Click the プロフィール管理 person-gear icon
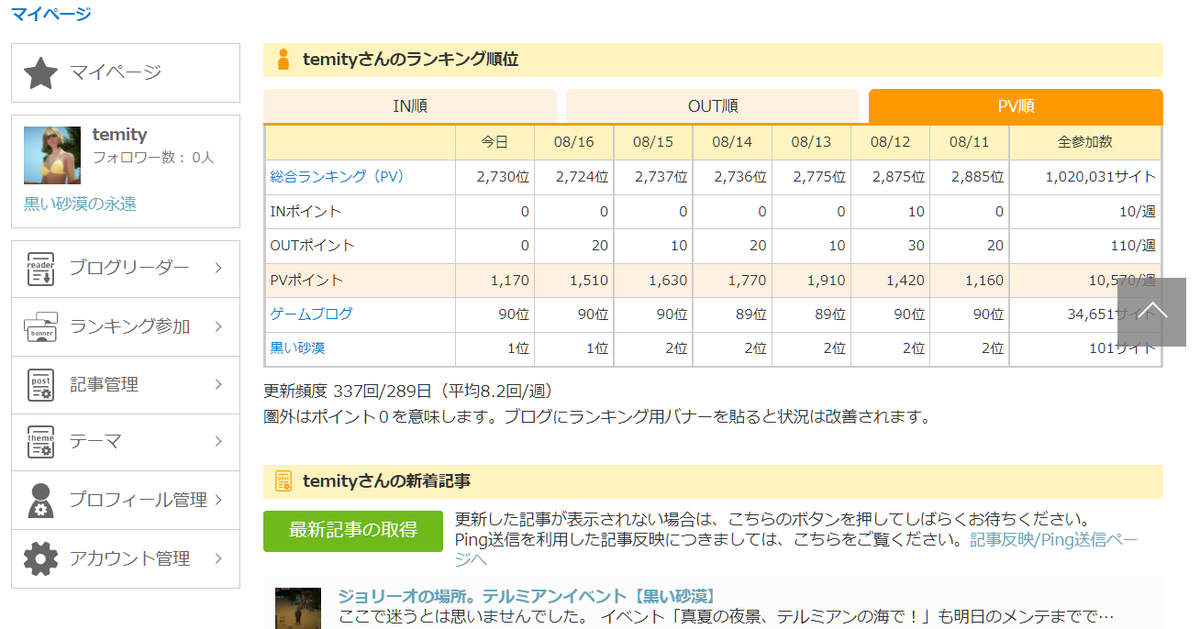1200x629 pixels. (x=41, y=500)
